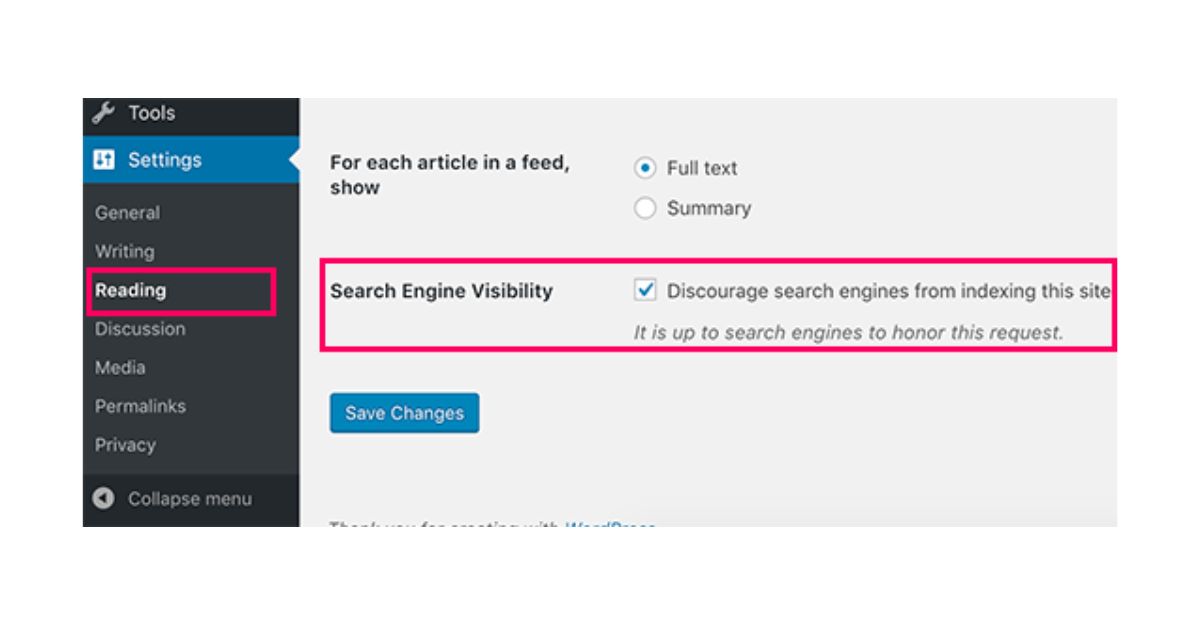Click the Settings sliders icon
Image resolution: width=1200 pixels, height=625 pixels.
[104, 160]
